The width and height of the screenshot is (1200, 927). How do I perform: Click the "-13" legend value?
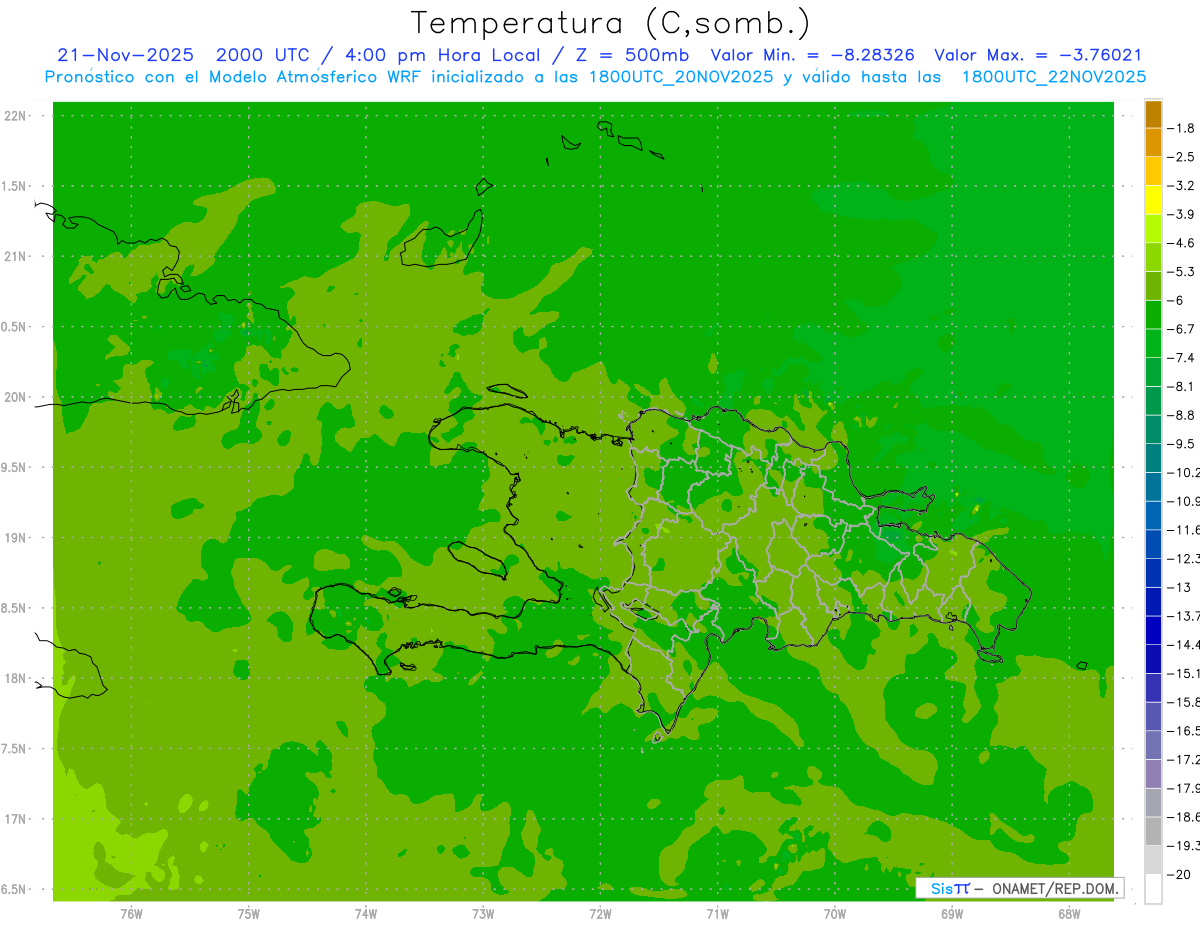pyautogui.click(x=1180, y=587)
